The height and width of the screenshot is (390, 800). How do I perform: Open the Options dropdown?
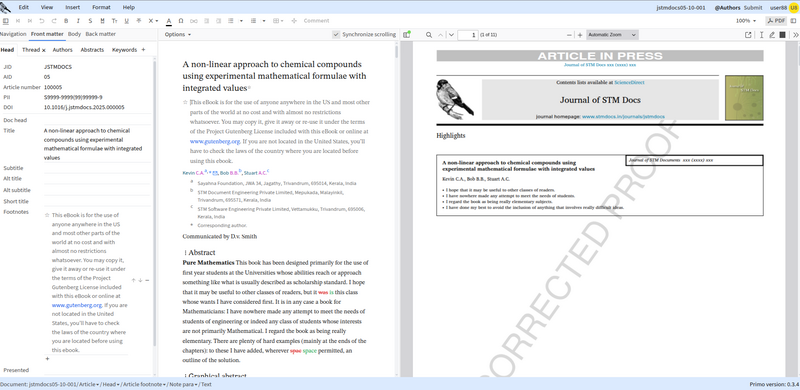click(x=178, y=34)
